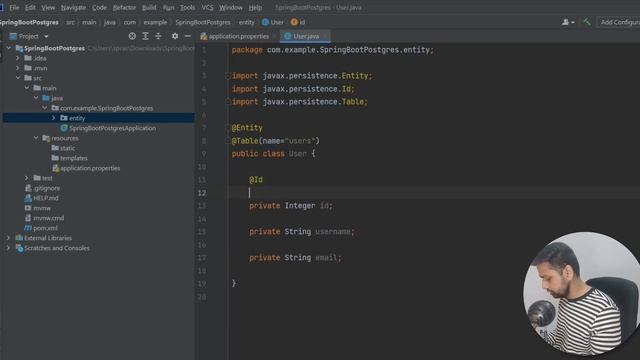Open the Refactor menu
The width and height of the screenshot is (640, 360).
coord(124,7)
